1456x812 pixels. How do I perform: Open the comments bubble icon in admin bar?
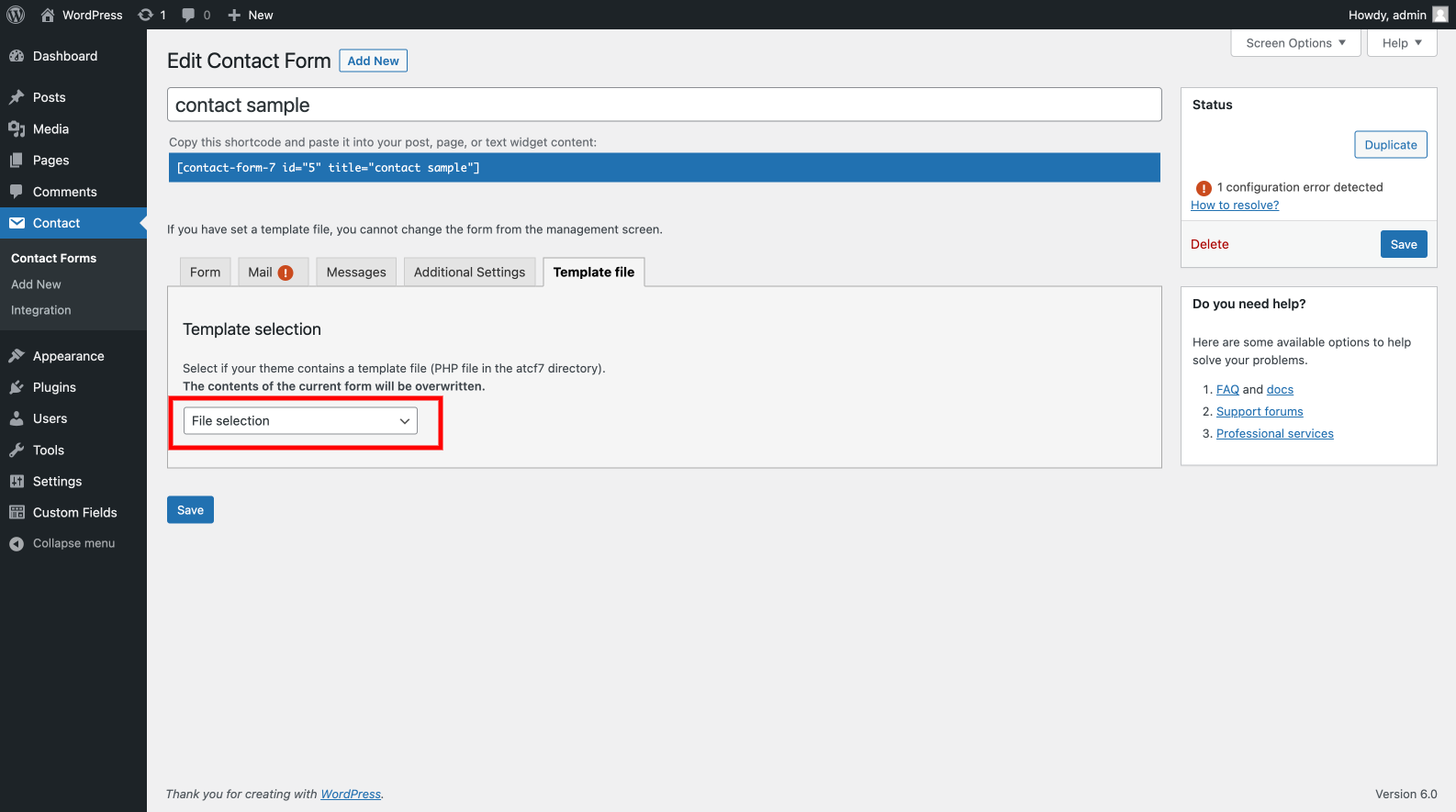pos(188,15)
